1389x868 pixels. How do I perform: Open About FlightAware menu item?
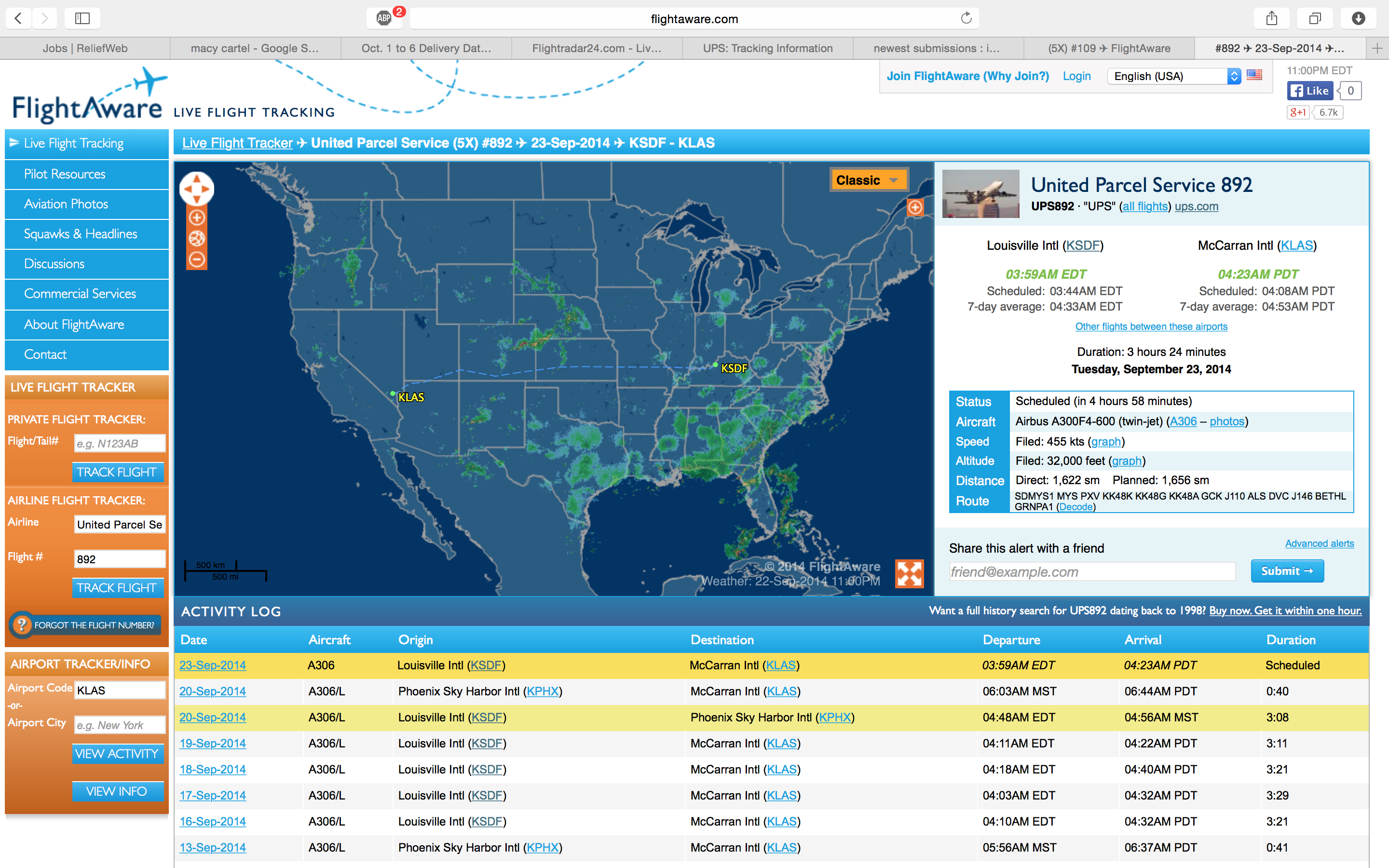point(87,325)
